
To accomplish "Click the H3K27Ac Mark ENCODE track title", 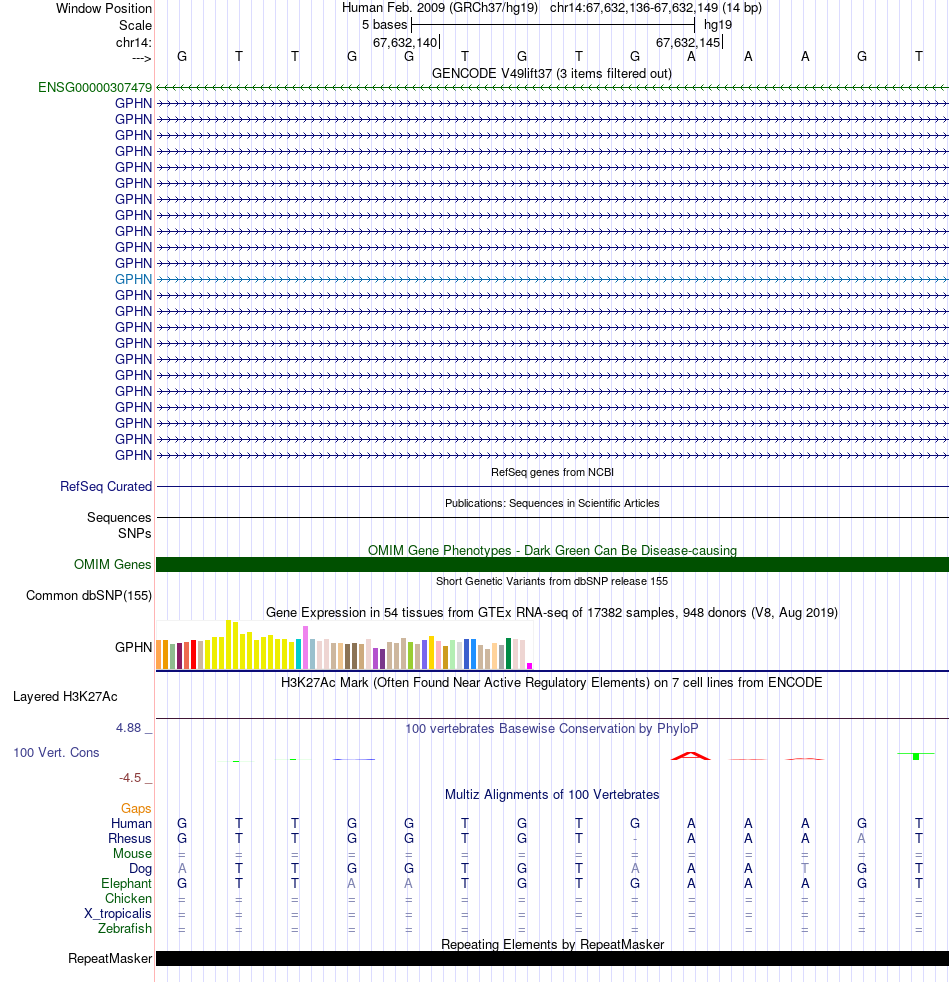I will (x=552, y=683).
